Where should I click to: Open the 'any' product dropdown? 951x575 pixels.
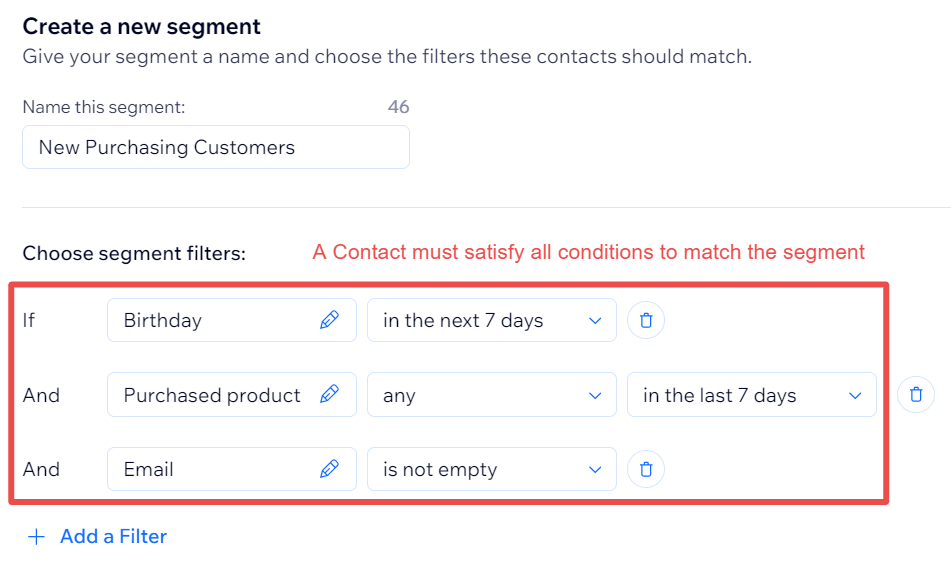click(492, 394)
